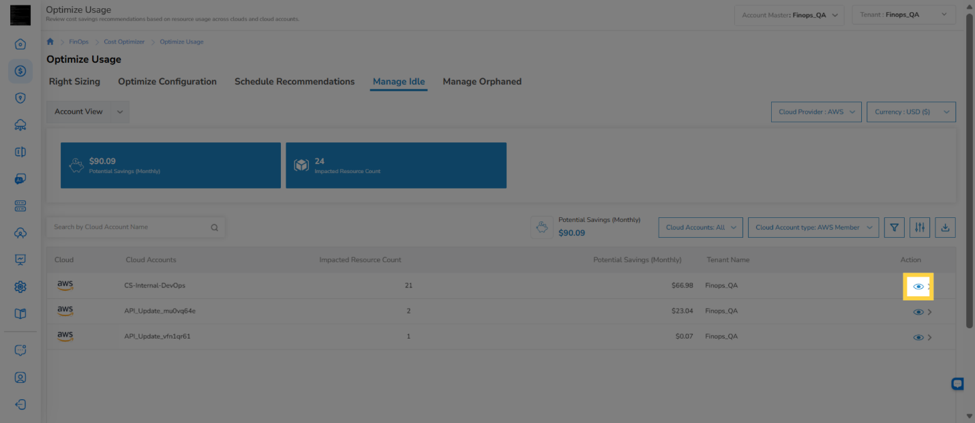Open the open-book documentation sidebar icon
Screen dimensions: 975x423
click(x=20, y=314)
